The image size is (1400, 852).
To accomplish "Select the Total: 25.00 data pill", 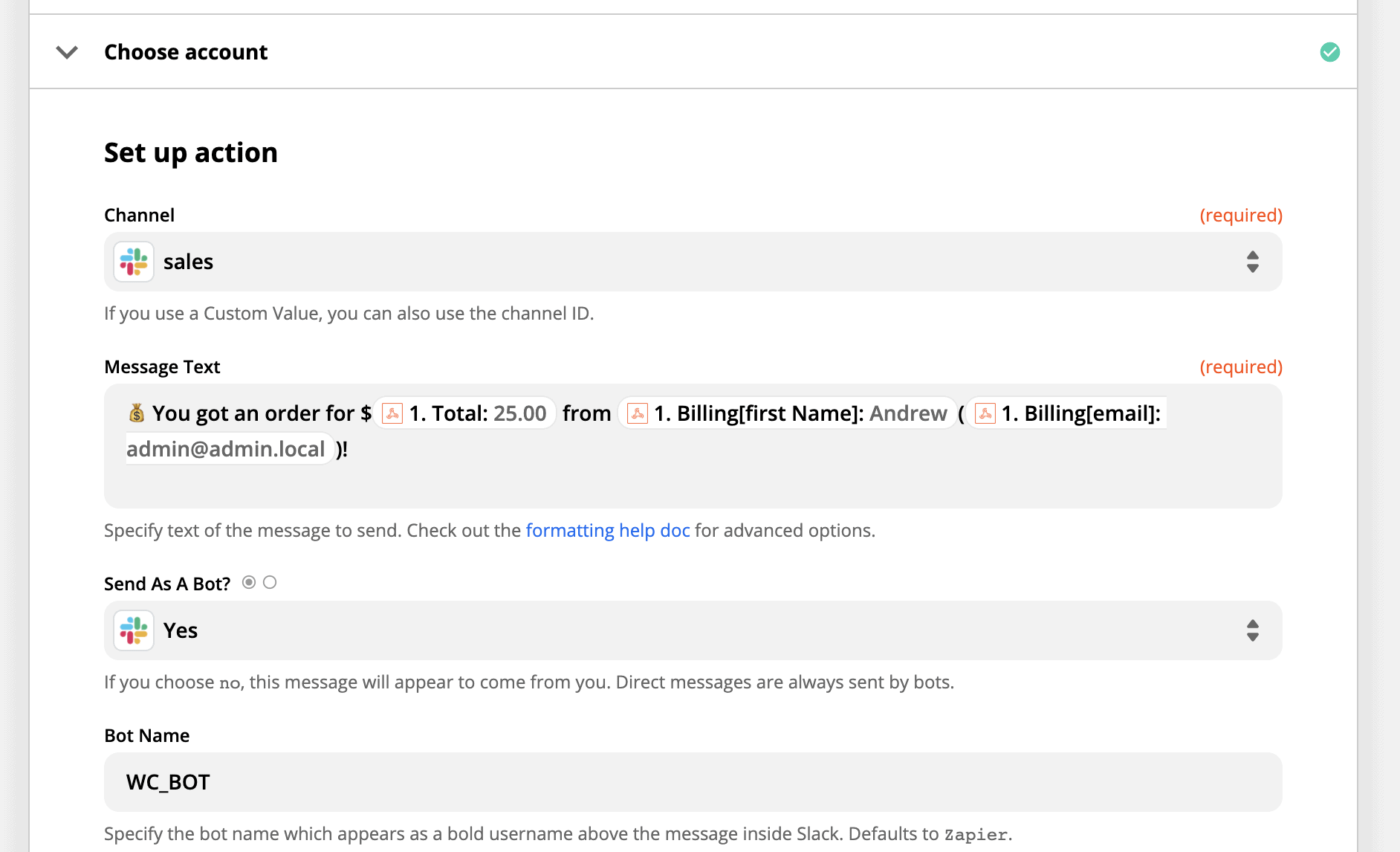I will (465, 413).
